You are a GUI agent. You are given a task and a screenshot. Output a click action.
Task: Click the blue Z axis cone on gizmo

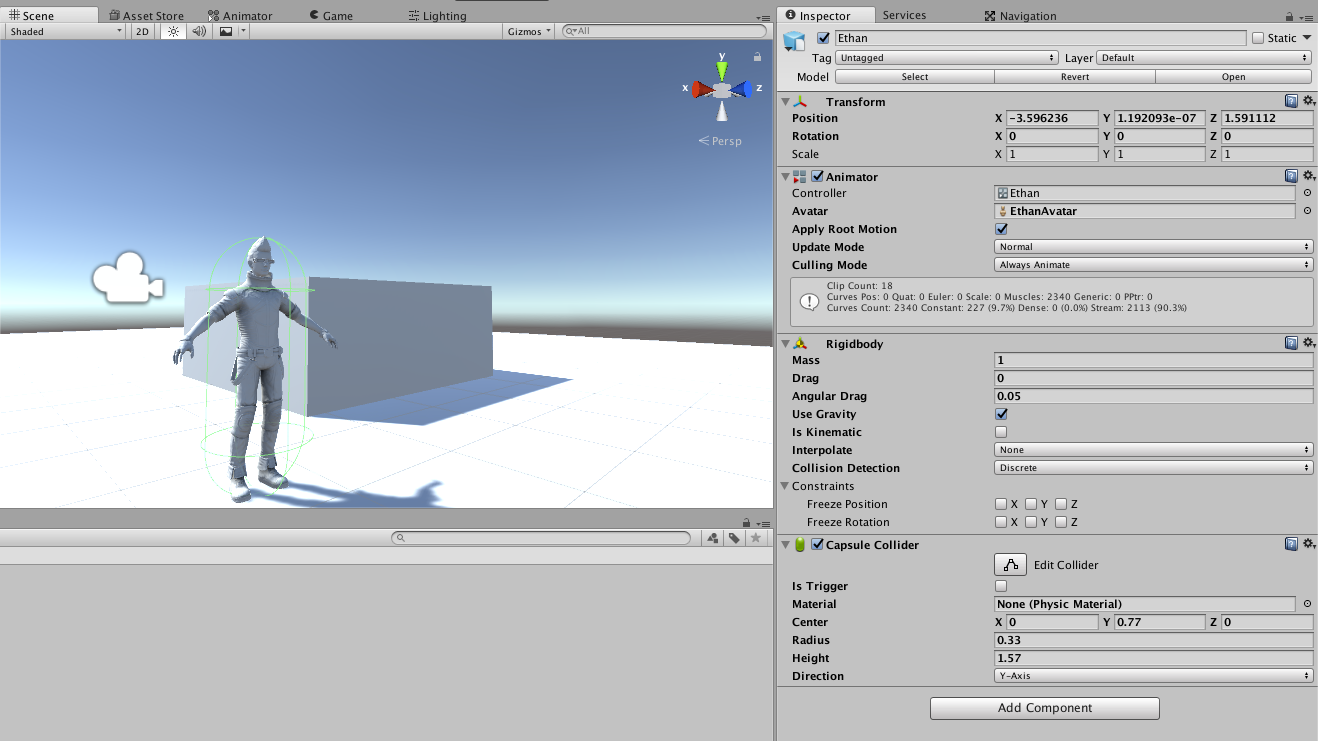(x=741, y=89)
